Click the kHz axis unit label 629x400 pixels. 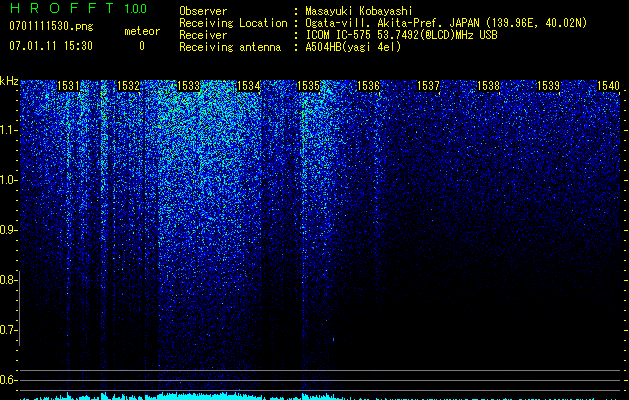9,81
